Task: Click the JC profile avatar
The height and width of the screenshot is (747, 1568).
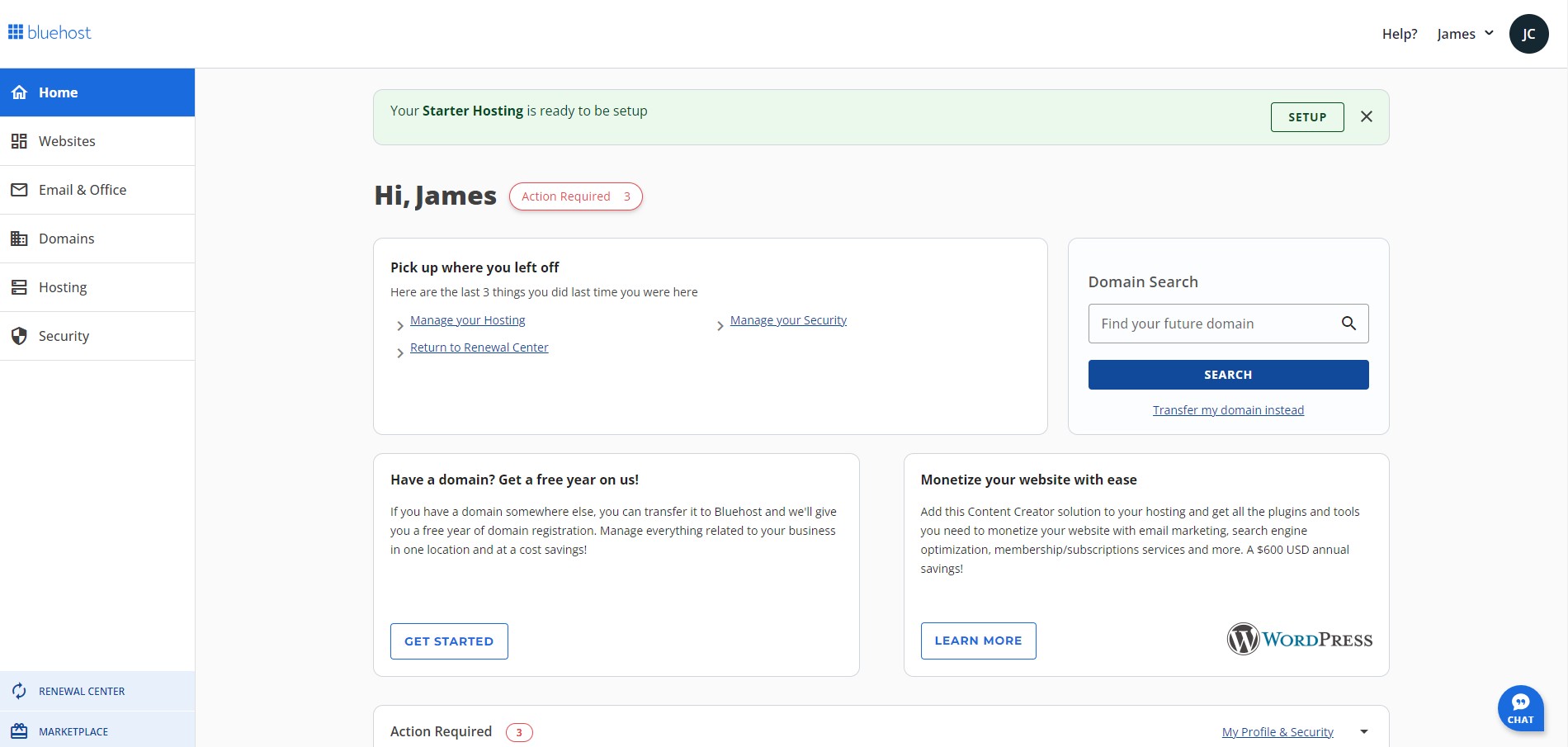Action: point(1528,34)
